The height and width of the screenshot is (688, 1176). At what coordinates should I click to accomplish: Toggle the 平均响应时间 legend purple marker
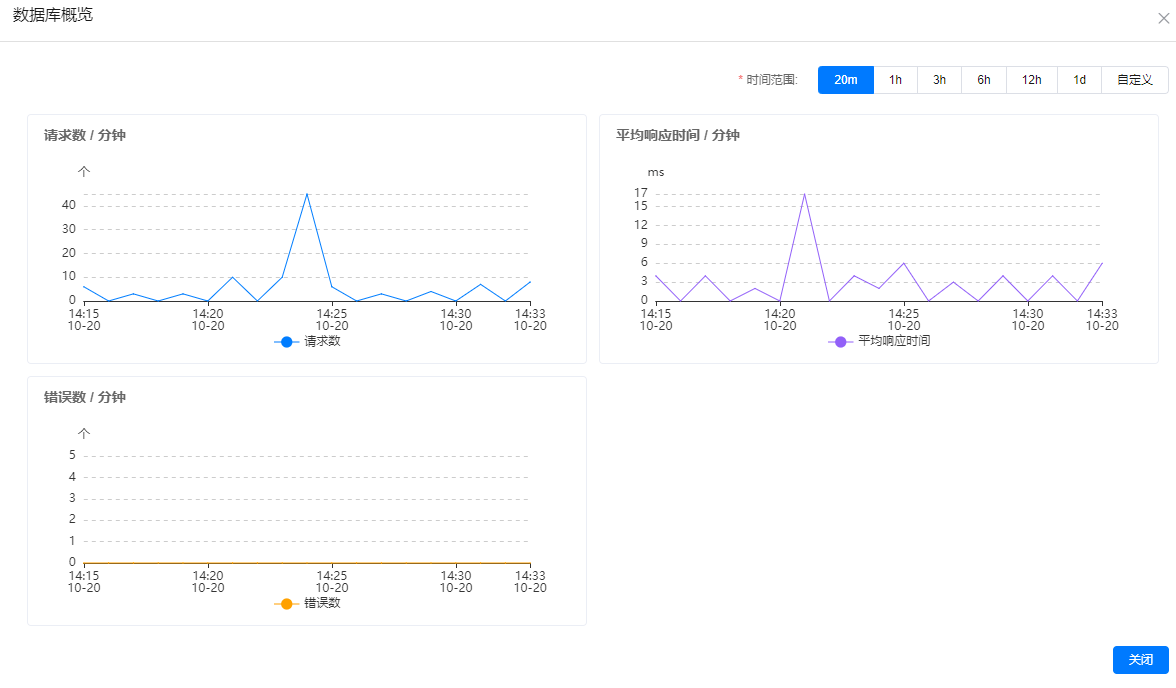click(840, 342)
